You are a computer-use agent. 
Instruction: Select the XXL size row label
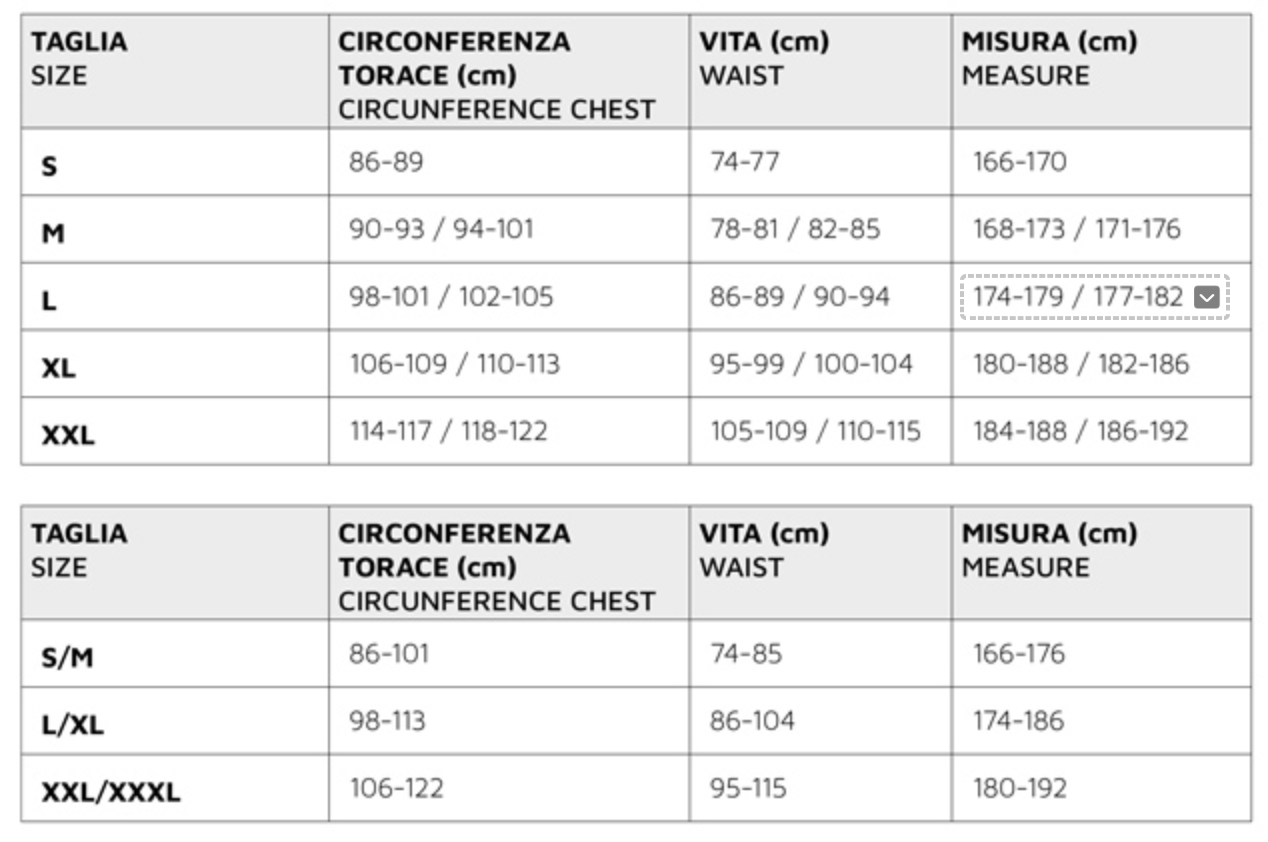click(x=68, y=434)
